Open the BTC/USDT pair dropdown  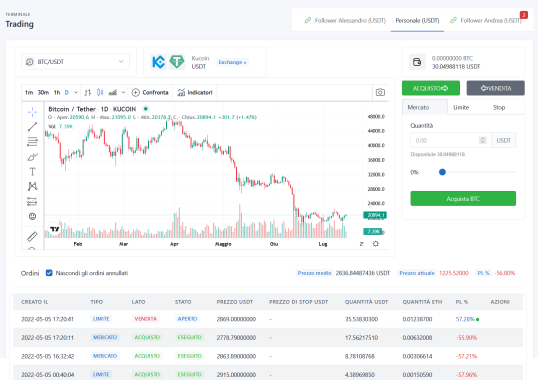[75, 62]
